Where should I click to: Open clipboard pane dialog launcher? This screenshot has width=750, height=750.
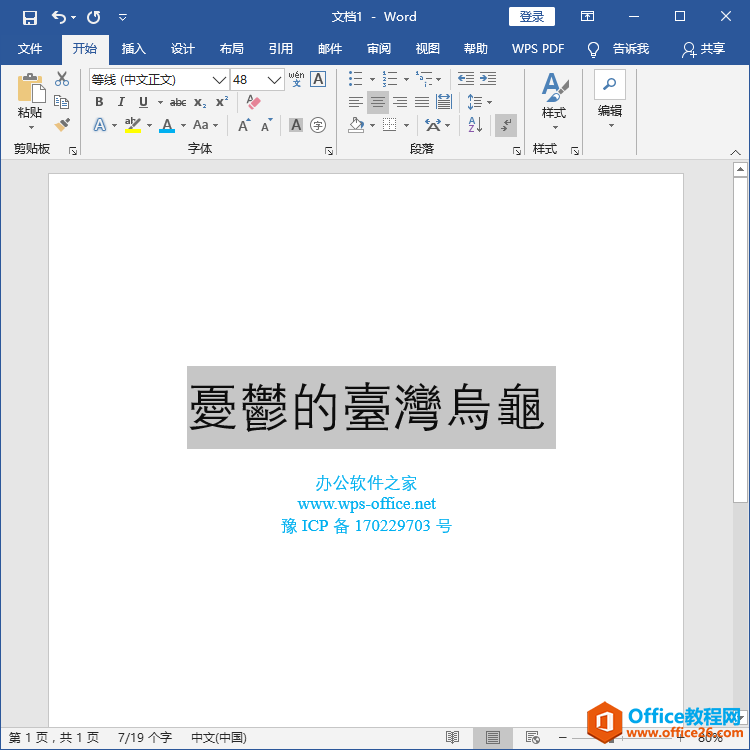pos(73,151)
